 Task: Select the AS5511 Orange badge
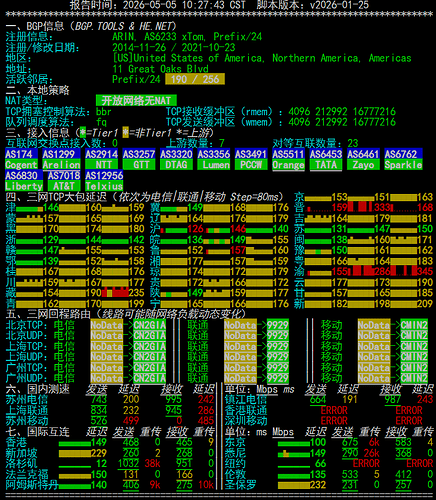pyautogui.click(x=288, y=159)
